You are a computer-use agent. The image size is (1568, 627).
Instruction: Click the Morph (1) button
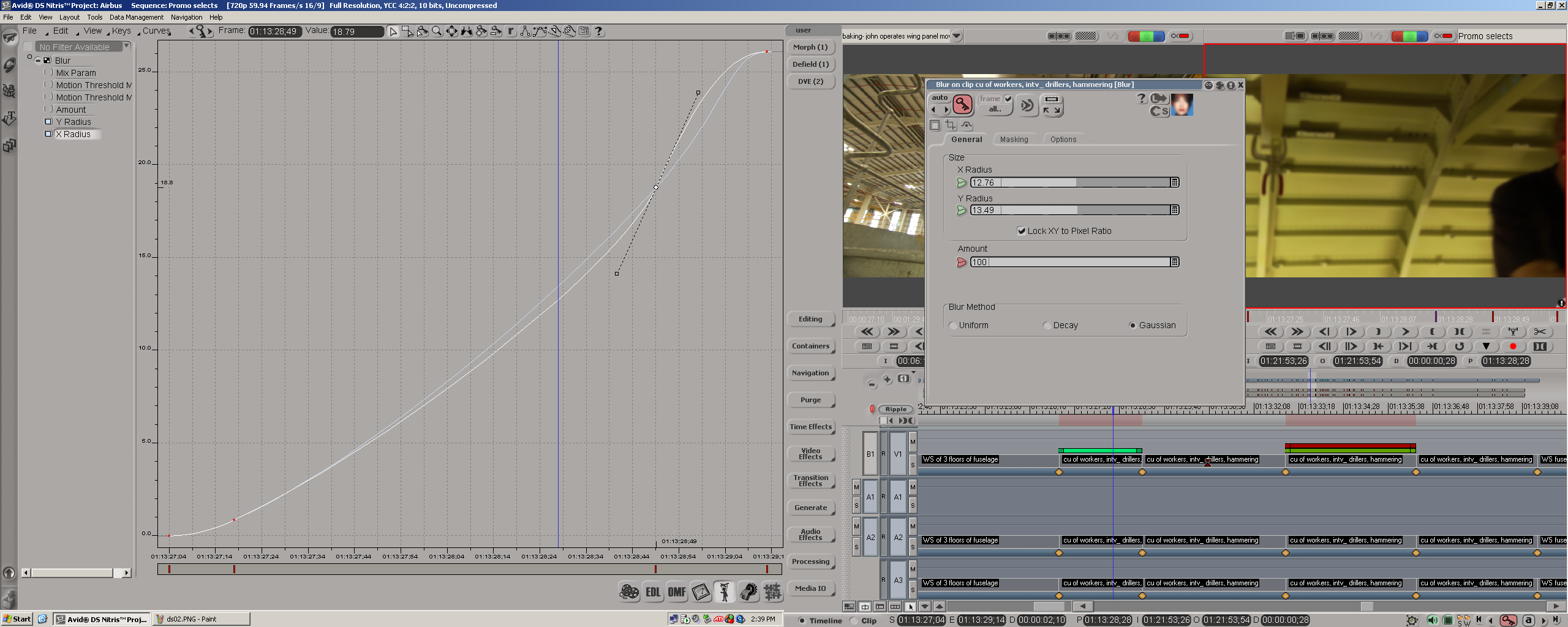(810, 47)
